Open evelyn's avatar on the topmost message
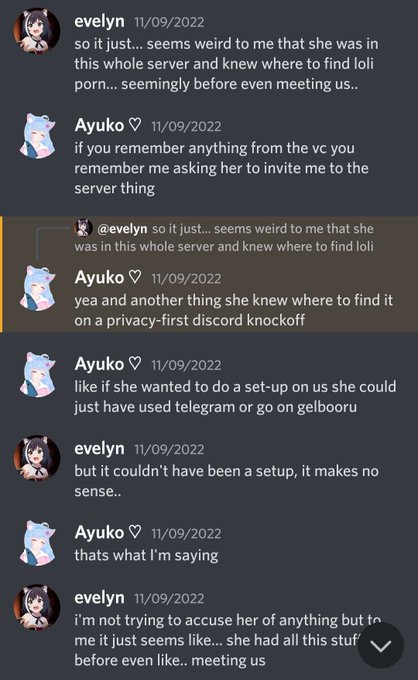The image size is (418, 680). pos(37,31)
